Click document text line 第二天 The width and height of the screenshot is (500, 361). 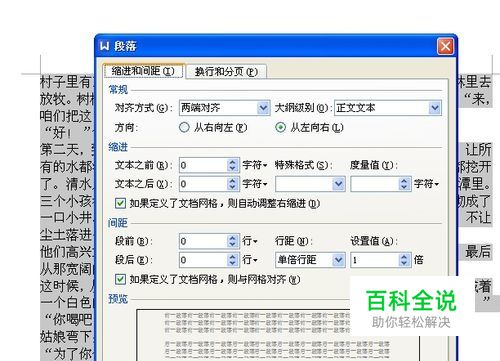[62, 149]
